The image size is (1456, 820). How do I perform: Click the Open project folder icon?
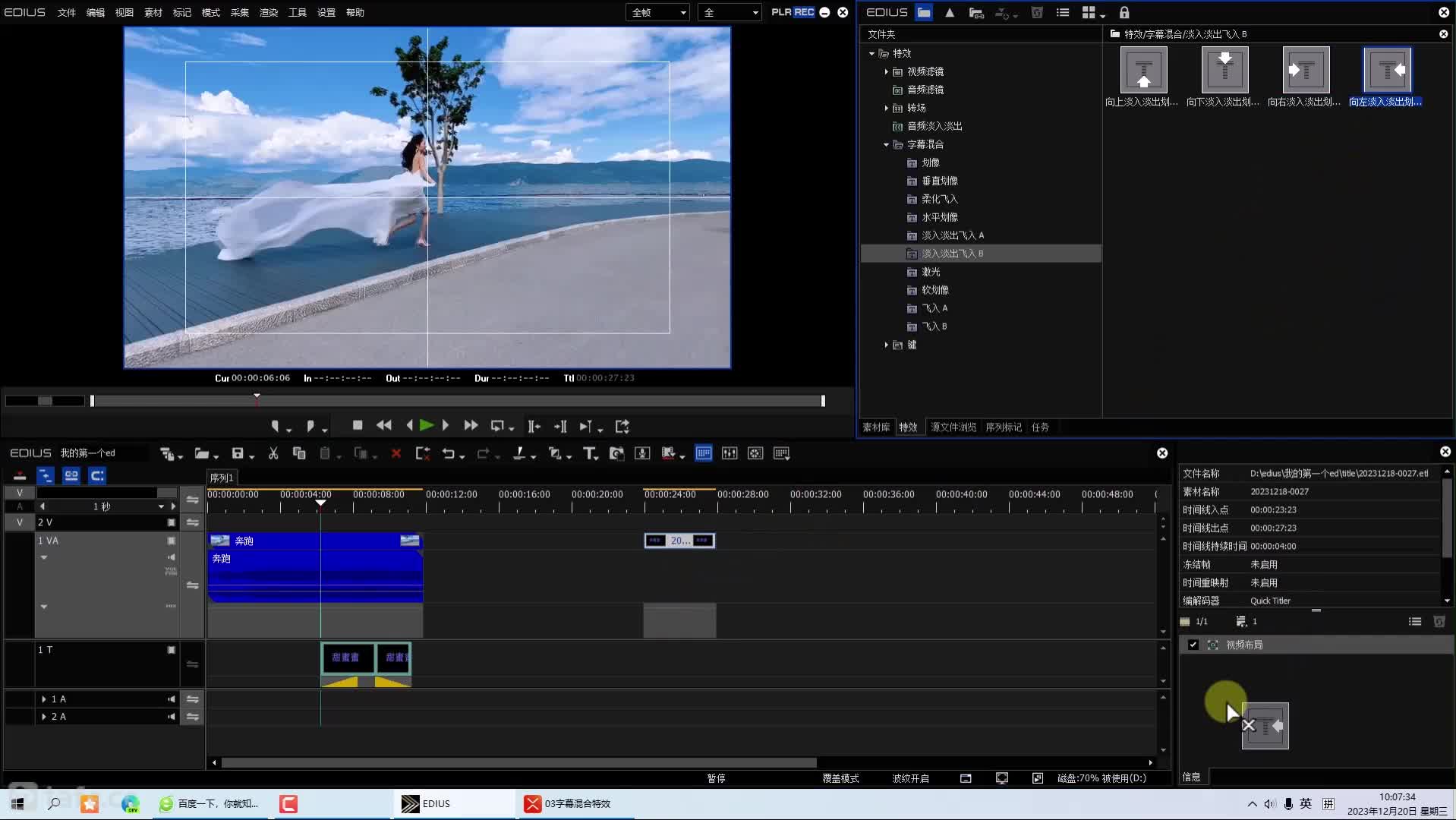coord(202,453)
